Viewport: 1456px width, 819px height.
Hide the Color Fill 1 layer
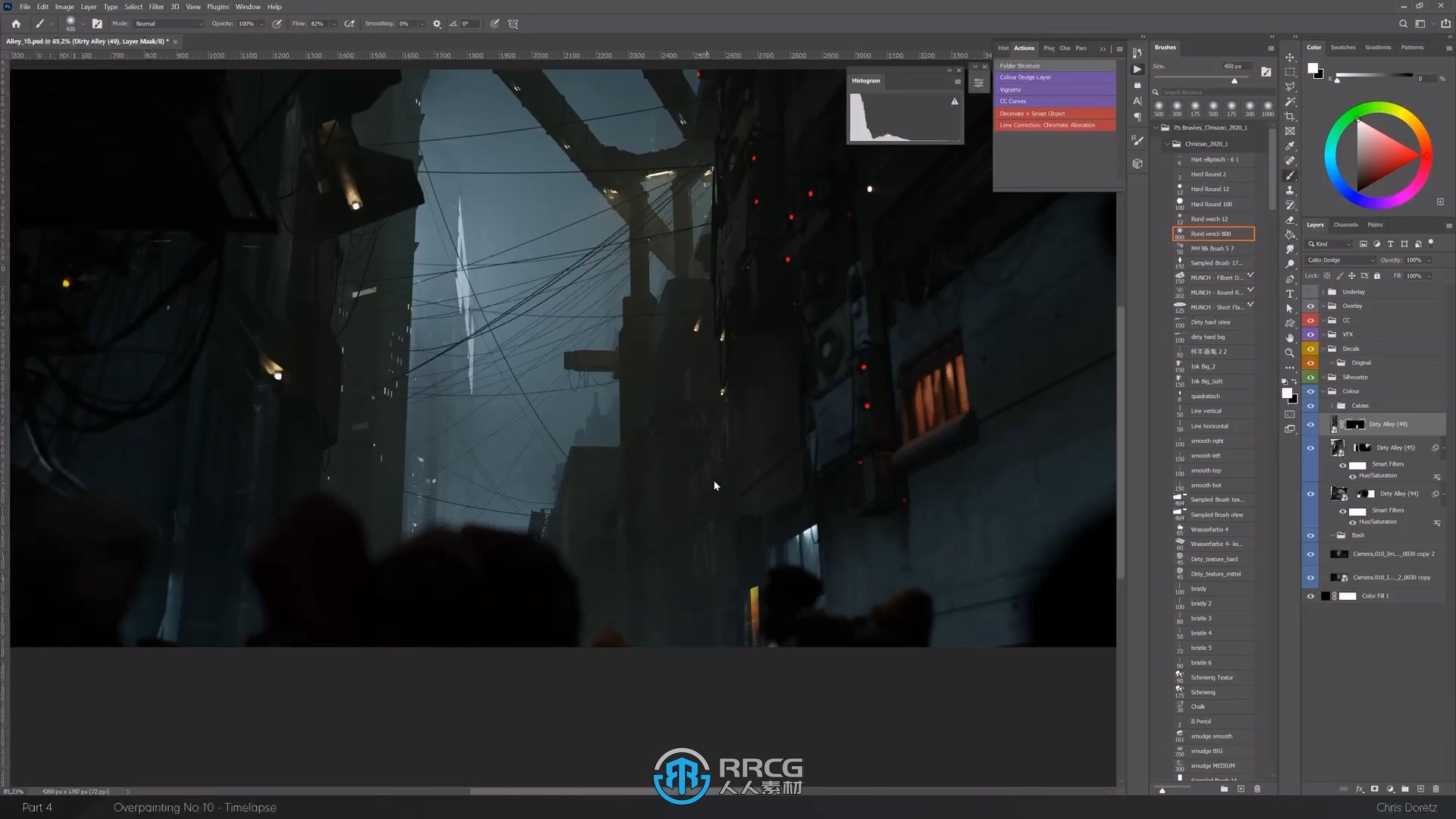pos(1310,597)
